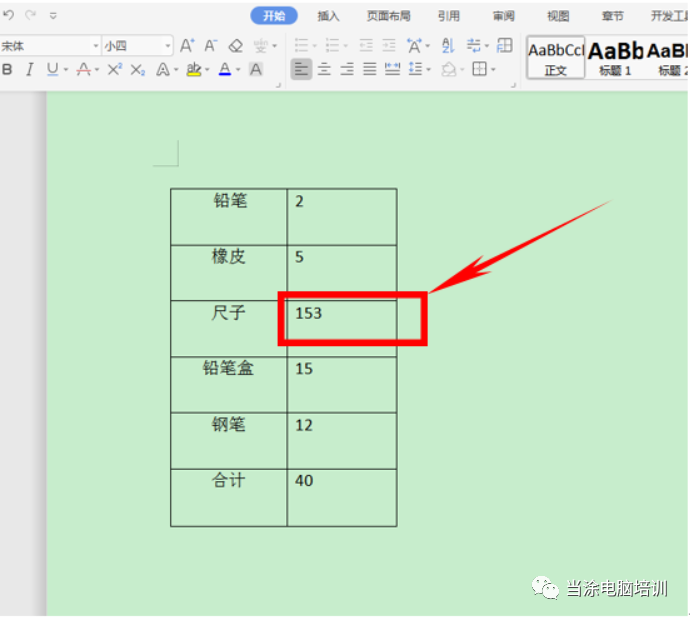Select align left
690x620 pixels.
click(x=301, y=69)
